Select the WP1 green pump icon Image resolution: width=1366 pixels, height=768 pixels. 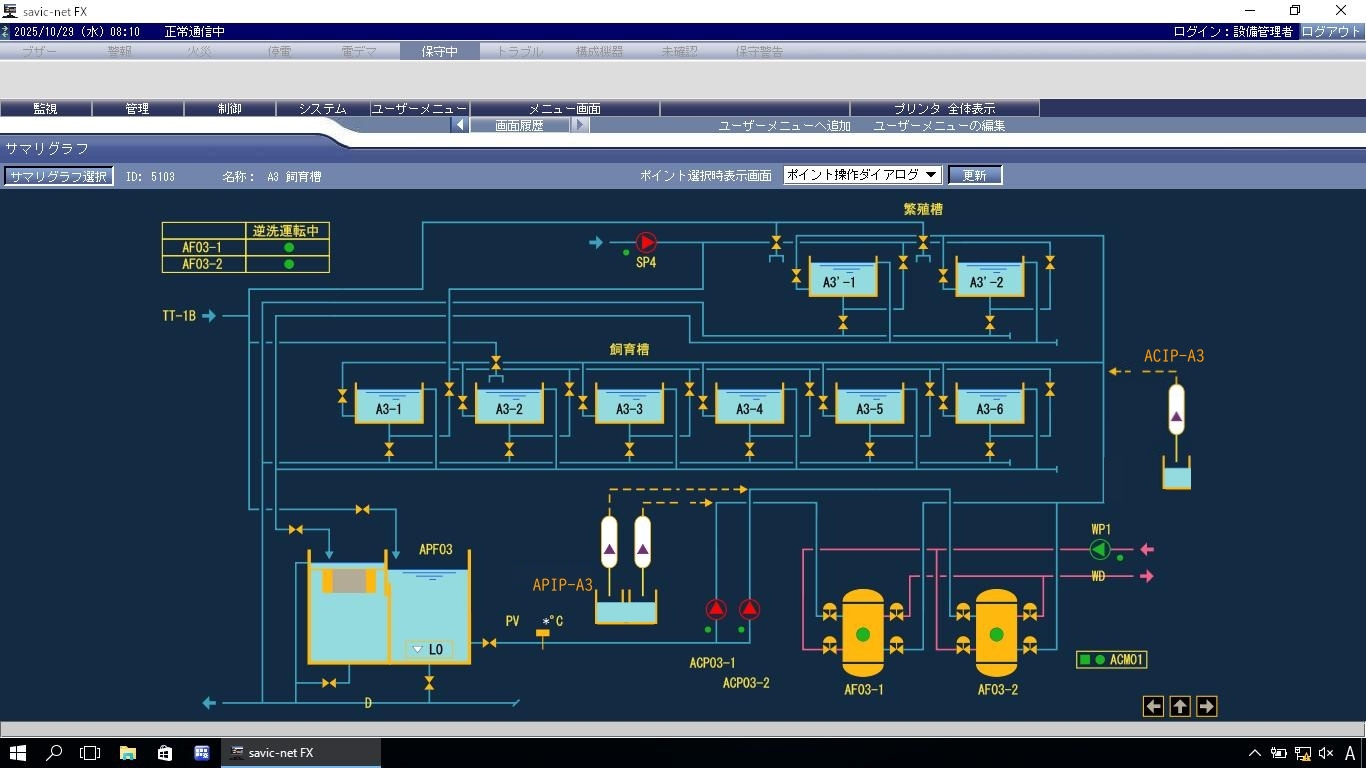tap(1100, 549)
